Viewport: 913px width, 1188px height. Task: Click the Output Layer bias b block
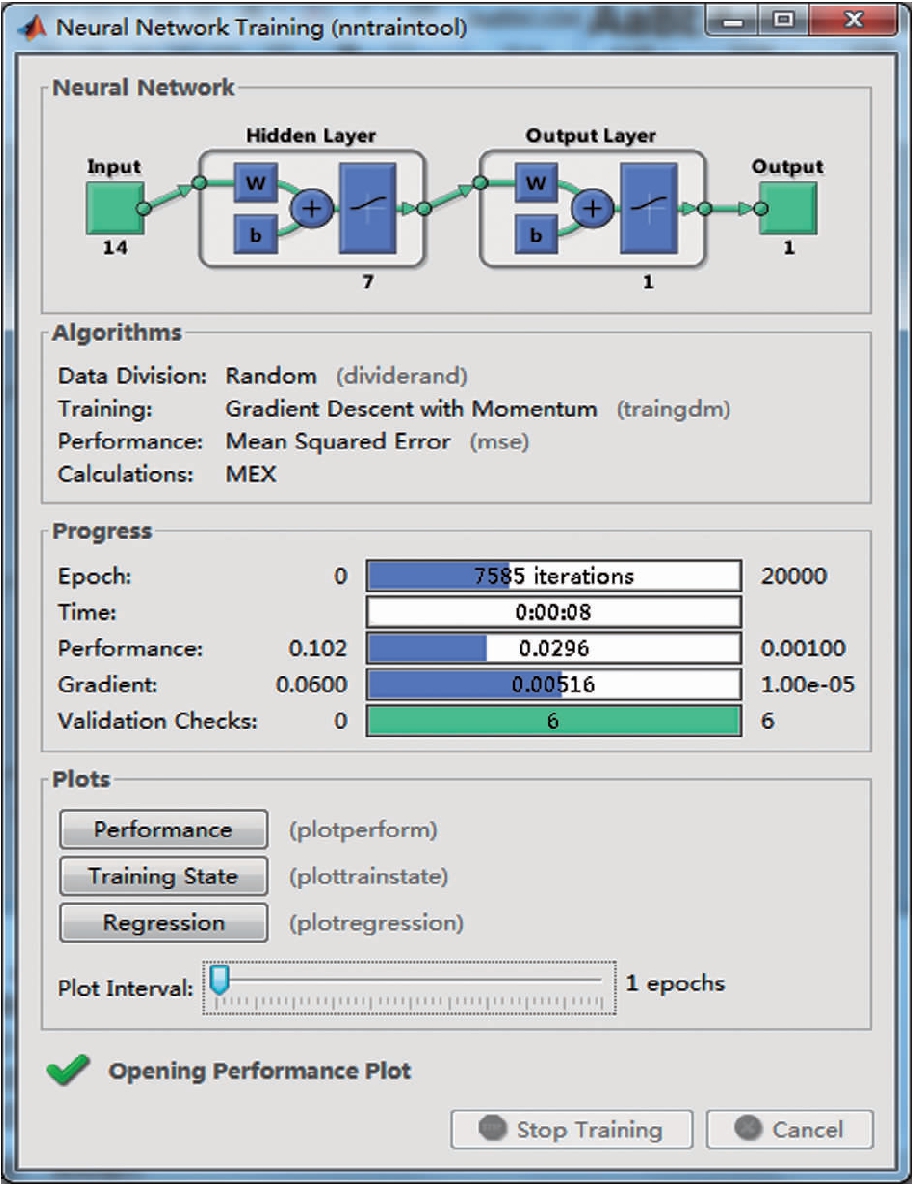click(x=537, y=236)
